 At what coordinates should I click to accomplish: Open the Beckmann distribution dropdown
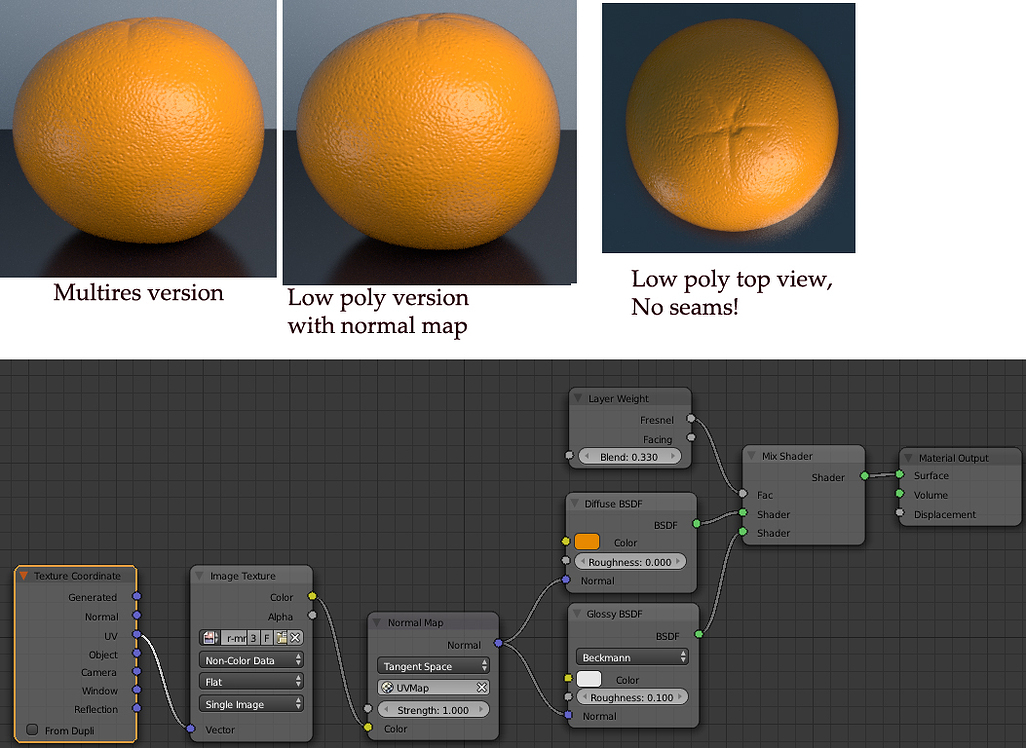pos(632,657)
